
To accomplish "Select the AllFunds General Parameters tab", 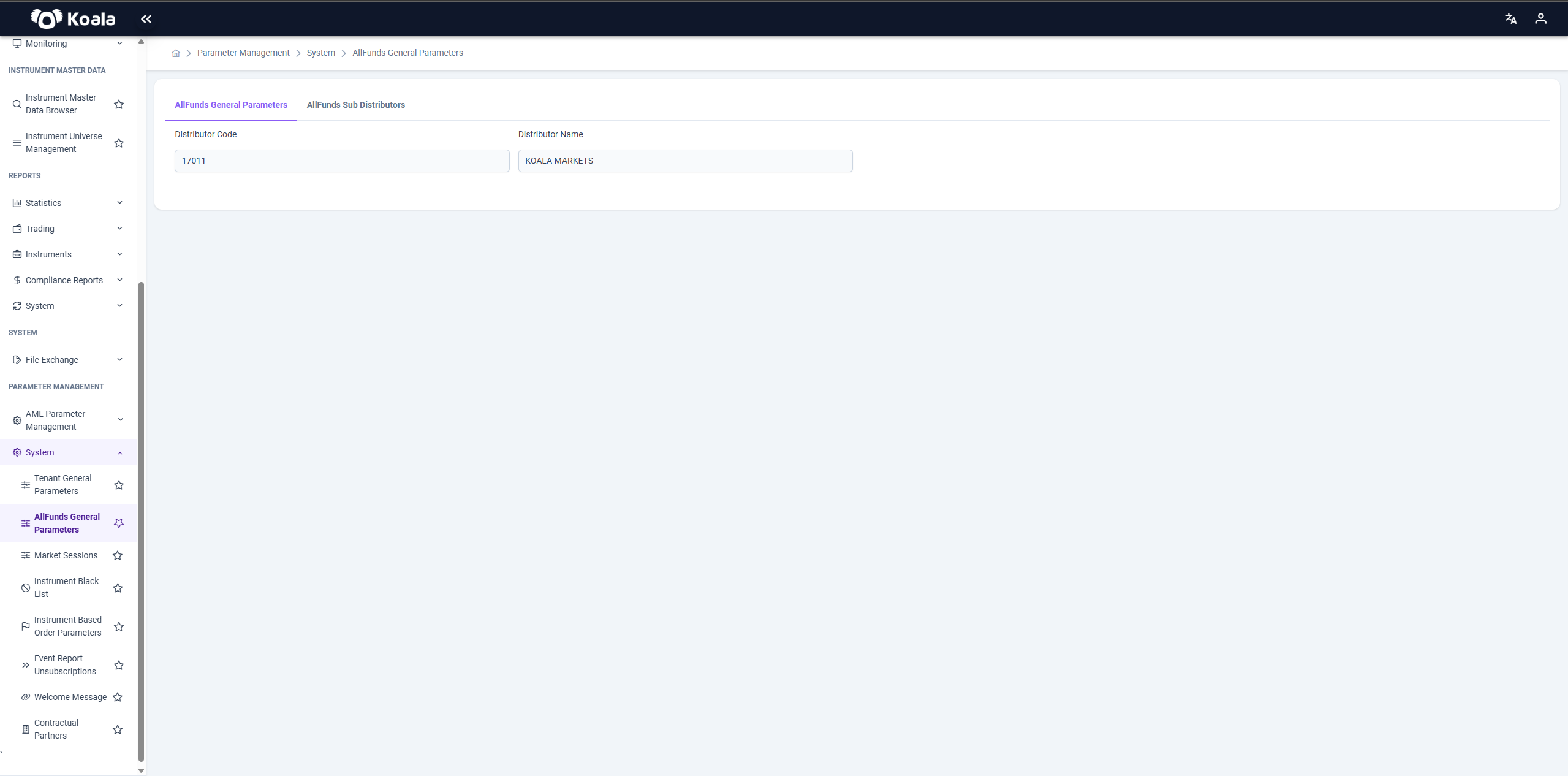I will pyautogui.click(x=231, y=105).
